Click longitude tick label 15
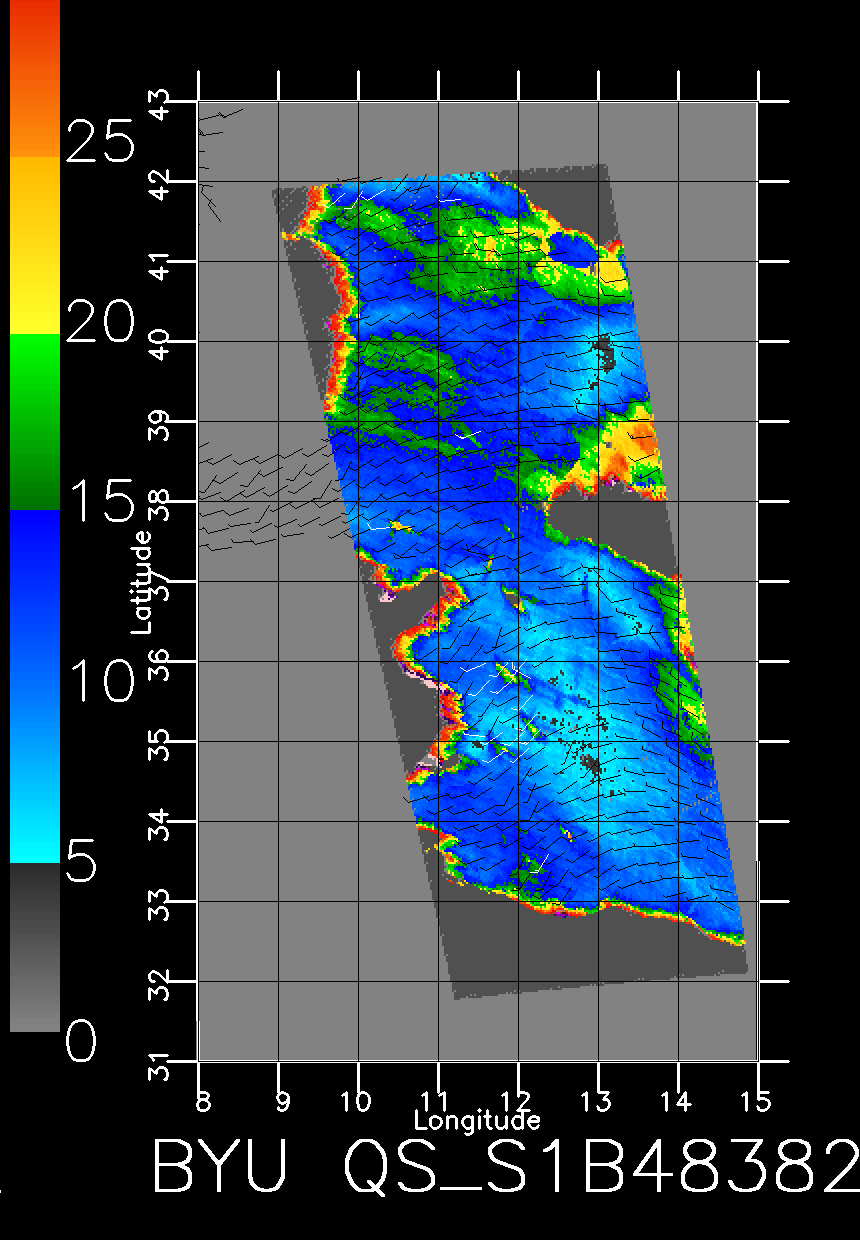This screenshot has width=860, height=1240. [x=757, y=1101]
